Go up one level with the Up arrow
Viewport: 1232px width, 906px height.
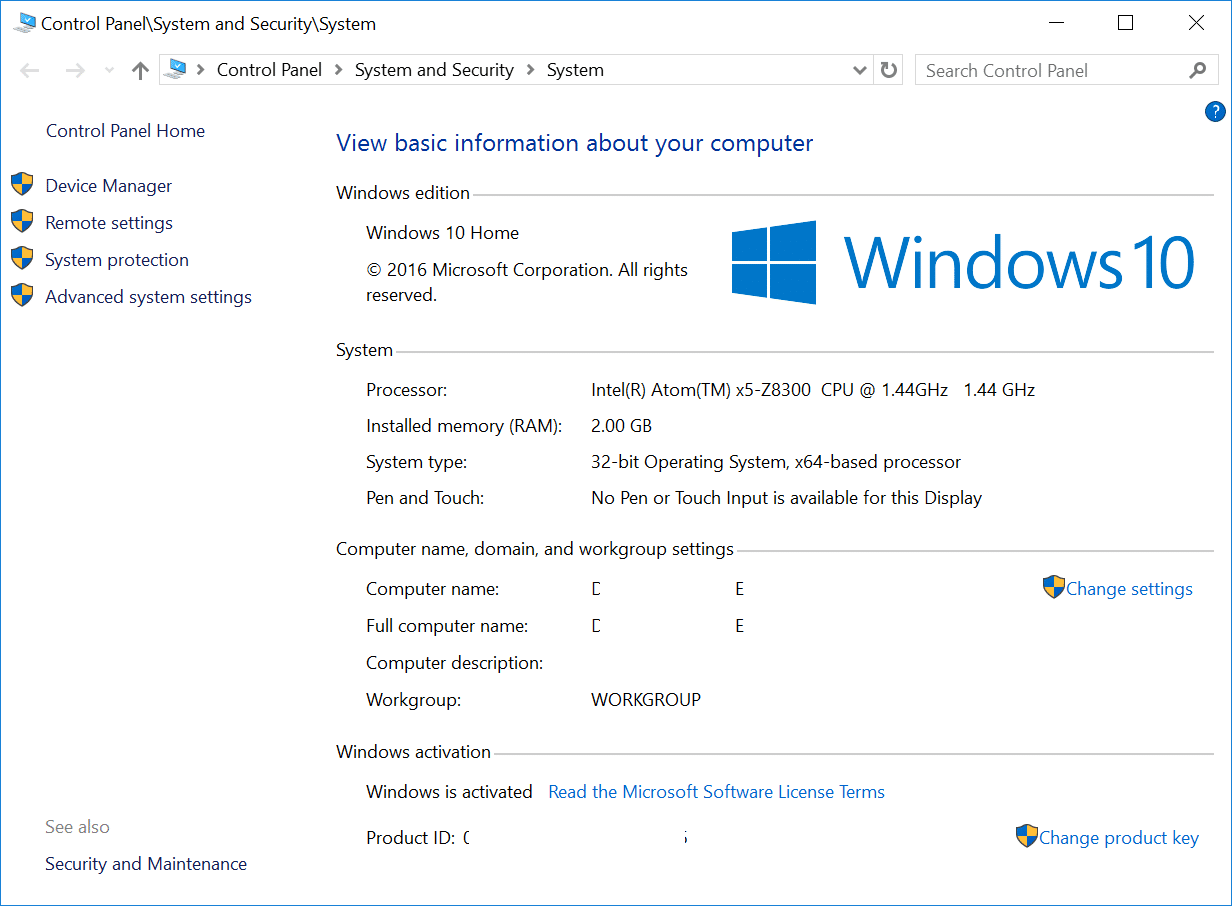140,70
